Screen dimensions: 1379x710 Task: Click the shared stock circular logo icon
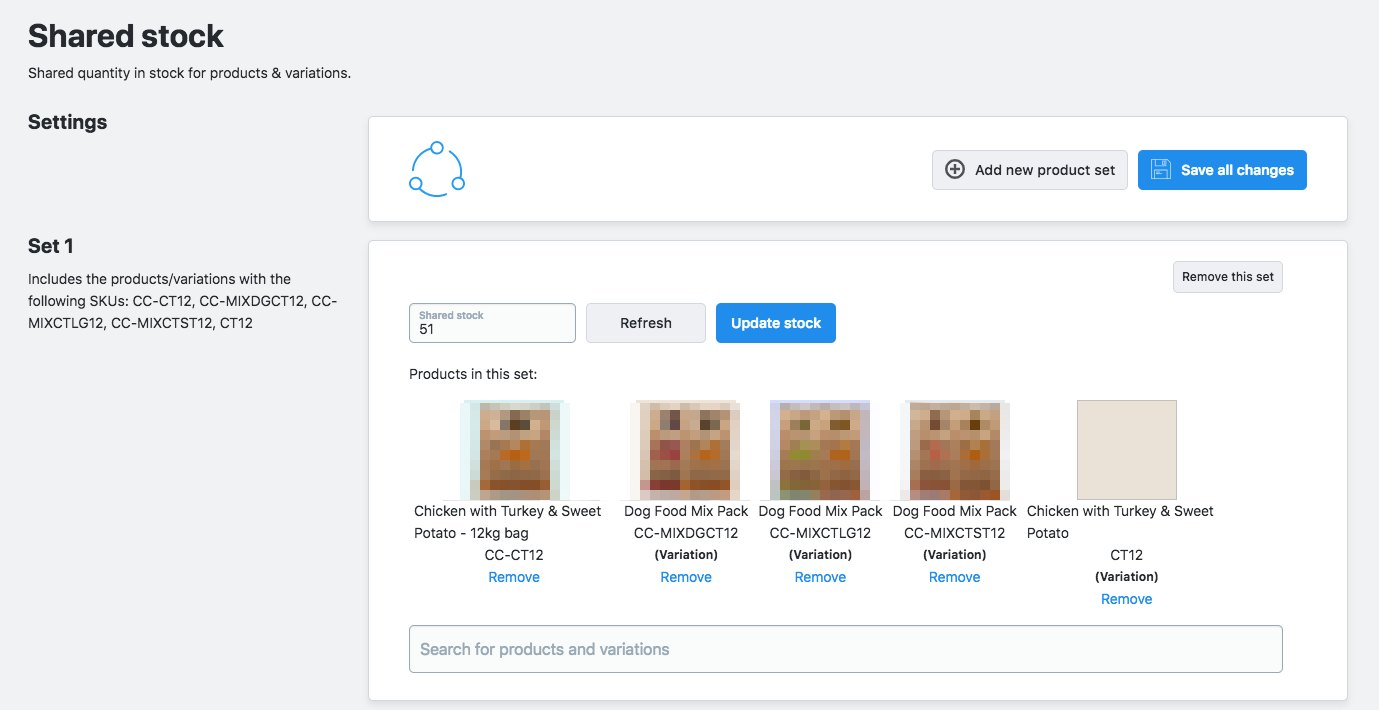click(x=437, y=169)
